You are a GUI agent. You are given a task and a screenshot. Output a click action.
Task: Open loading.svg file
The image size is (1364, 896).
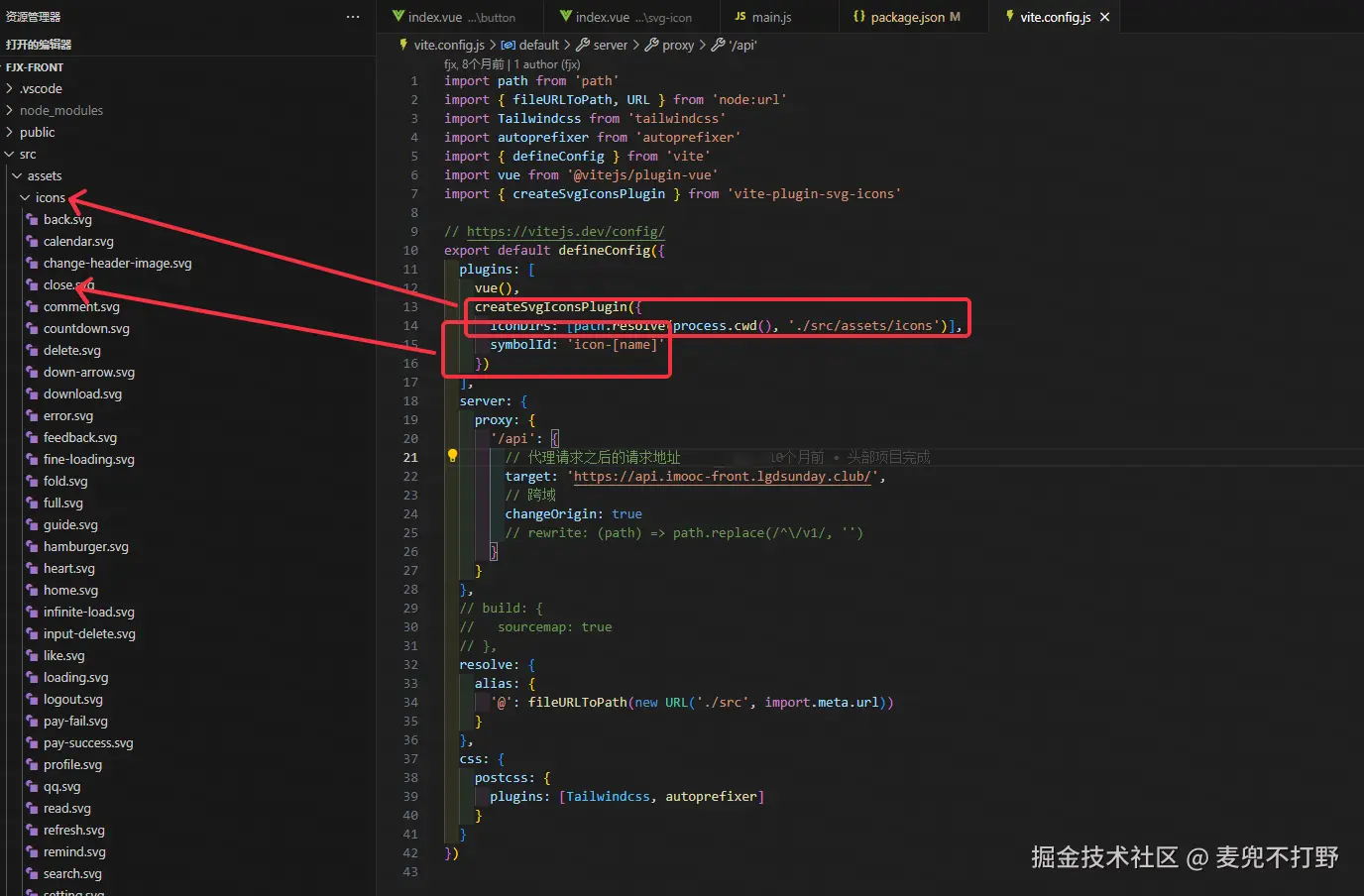click(x=76, y=677)
